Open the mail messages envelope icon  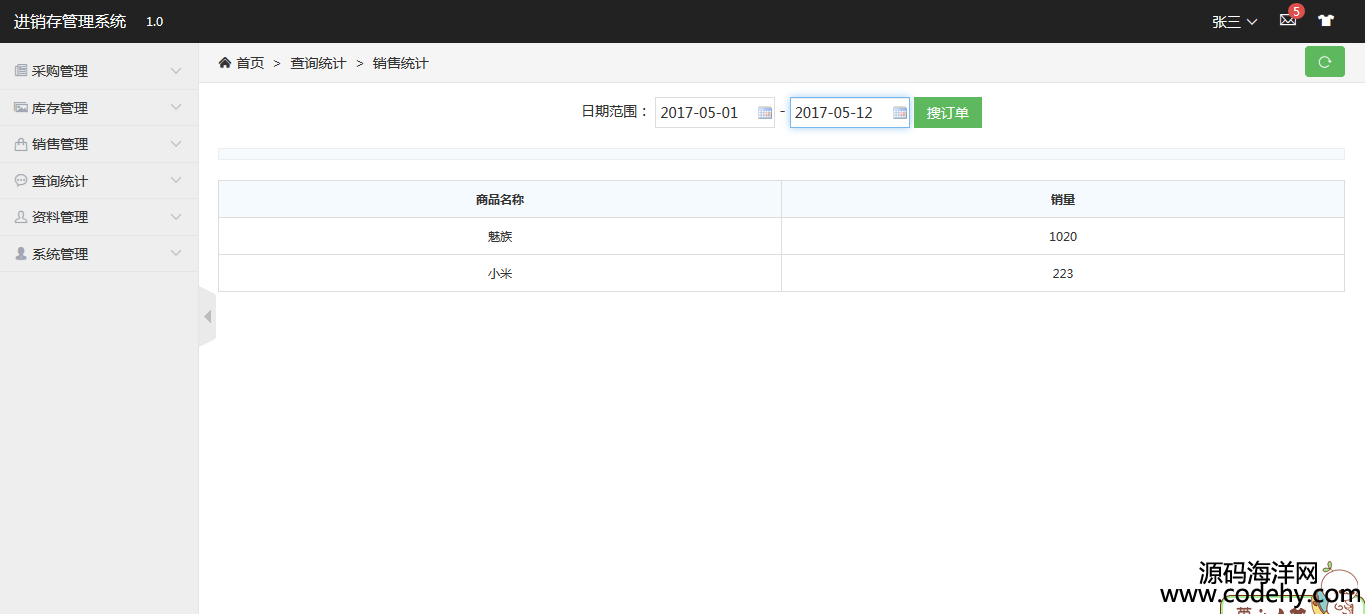pyautogui.click(x=1287, y=20)
